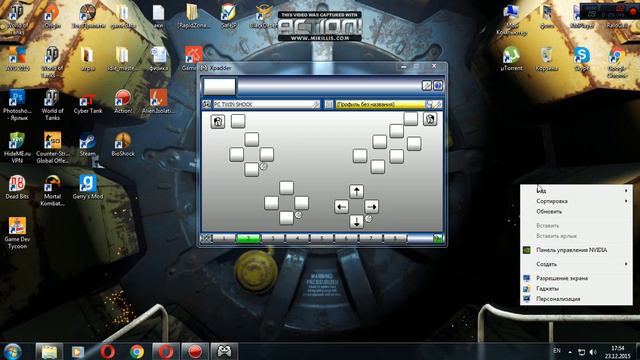
Task: Click controller icon beside PC TWIN SHOCK
Action: coord(207,104)
